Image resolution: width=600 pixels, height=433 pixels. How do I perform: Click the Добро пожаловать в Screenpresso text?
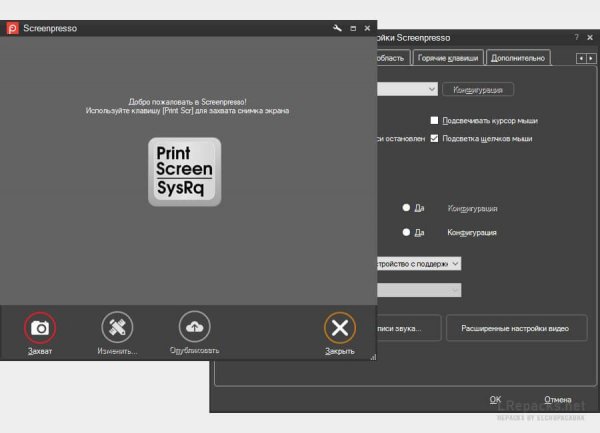(188, 102)
